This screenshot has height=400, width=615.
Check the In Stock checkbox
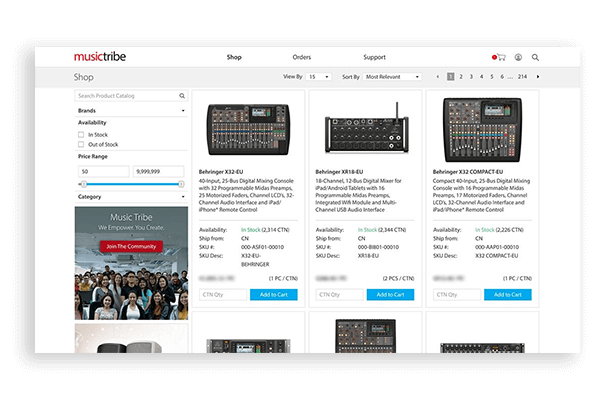[81, 135]
